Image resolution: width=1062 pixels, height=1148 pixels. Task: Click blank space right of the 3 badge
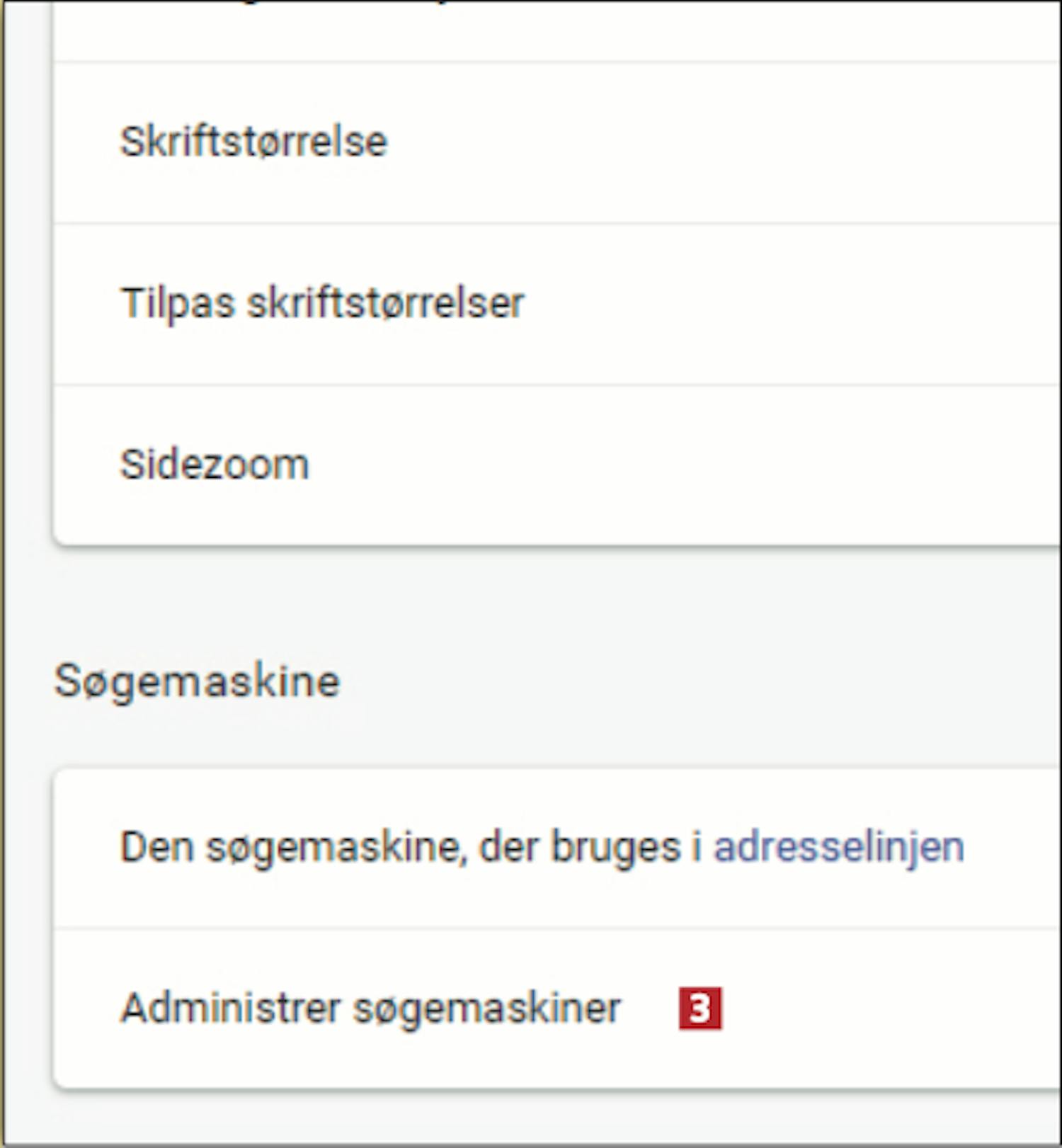pyautogui.click(x=885, y=1008)
